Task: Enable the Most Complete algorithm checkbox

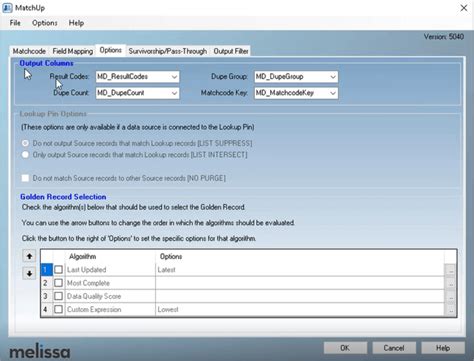Action: [x=58, y=283]
